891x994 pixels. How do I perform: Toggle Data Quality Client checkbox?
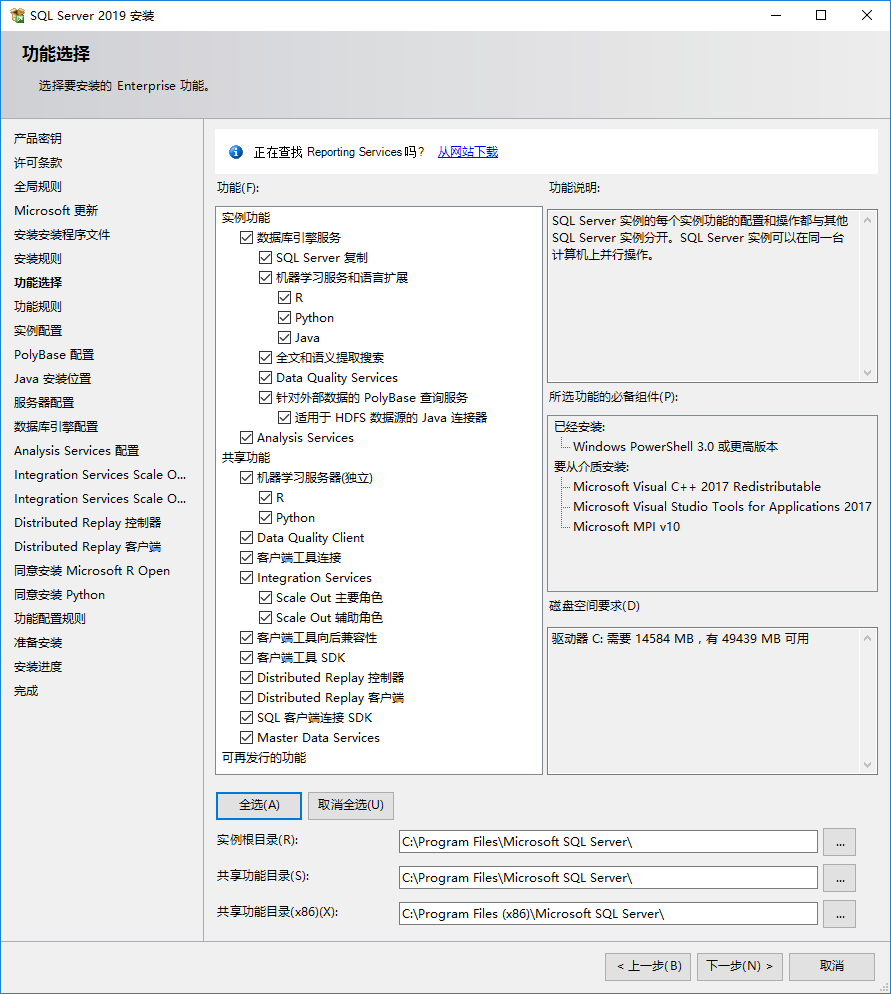pos(247,538)
